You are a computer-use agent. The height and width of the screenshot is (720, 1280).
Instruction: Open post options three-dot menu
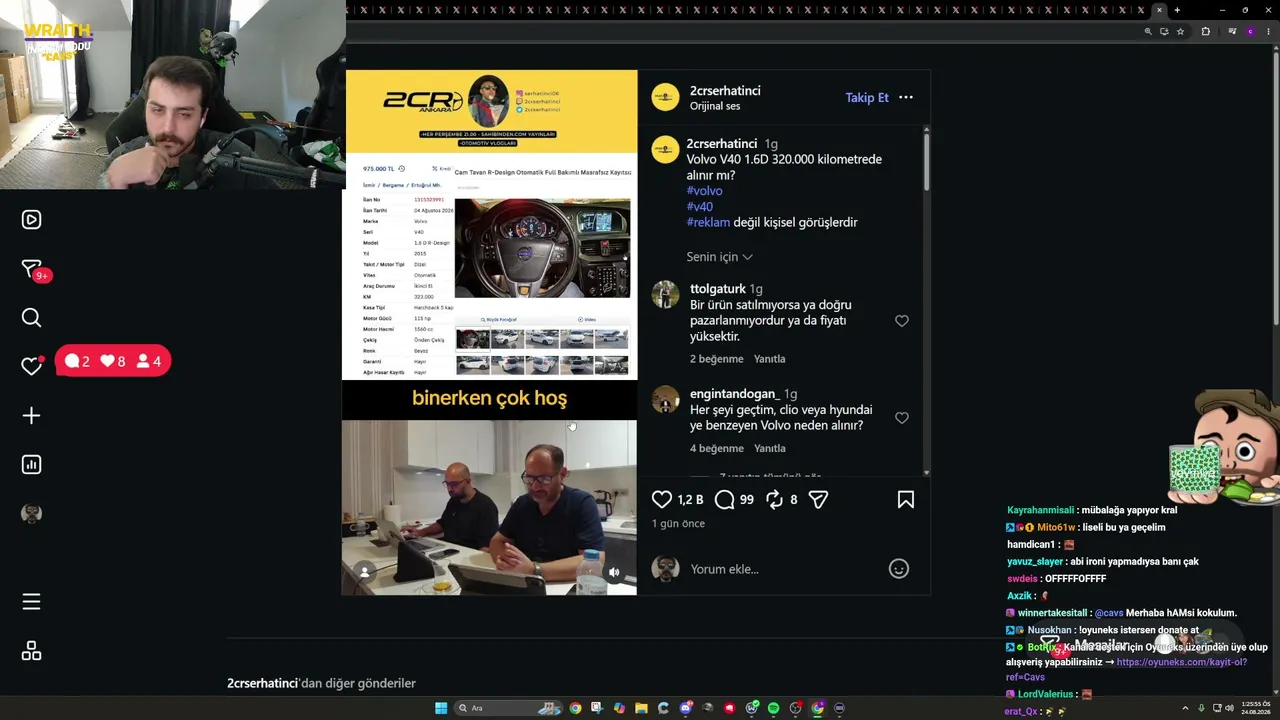pos(906,97)
